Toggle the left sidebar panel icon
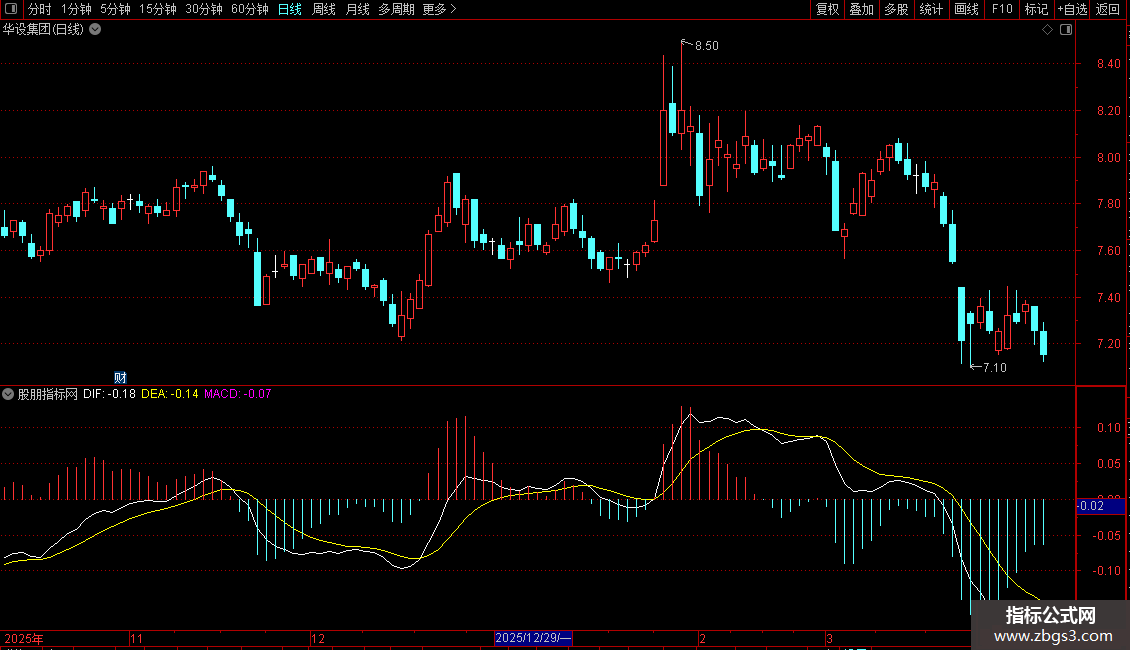 pos(11,9)
